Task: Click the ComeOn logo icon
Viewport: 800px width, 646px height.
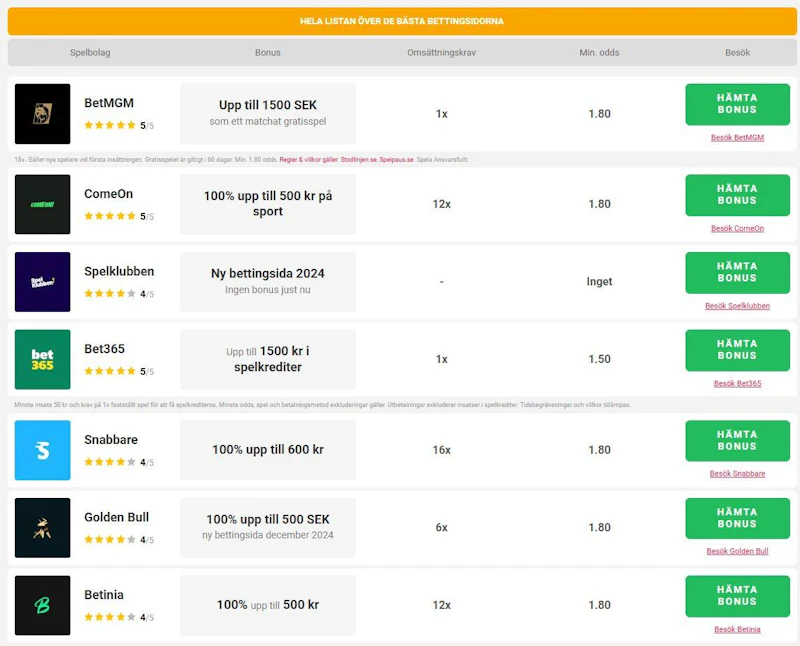Action: [42, 204]
